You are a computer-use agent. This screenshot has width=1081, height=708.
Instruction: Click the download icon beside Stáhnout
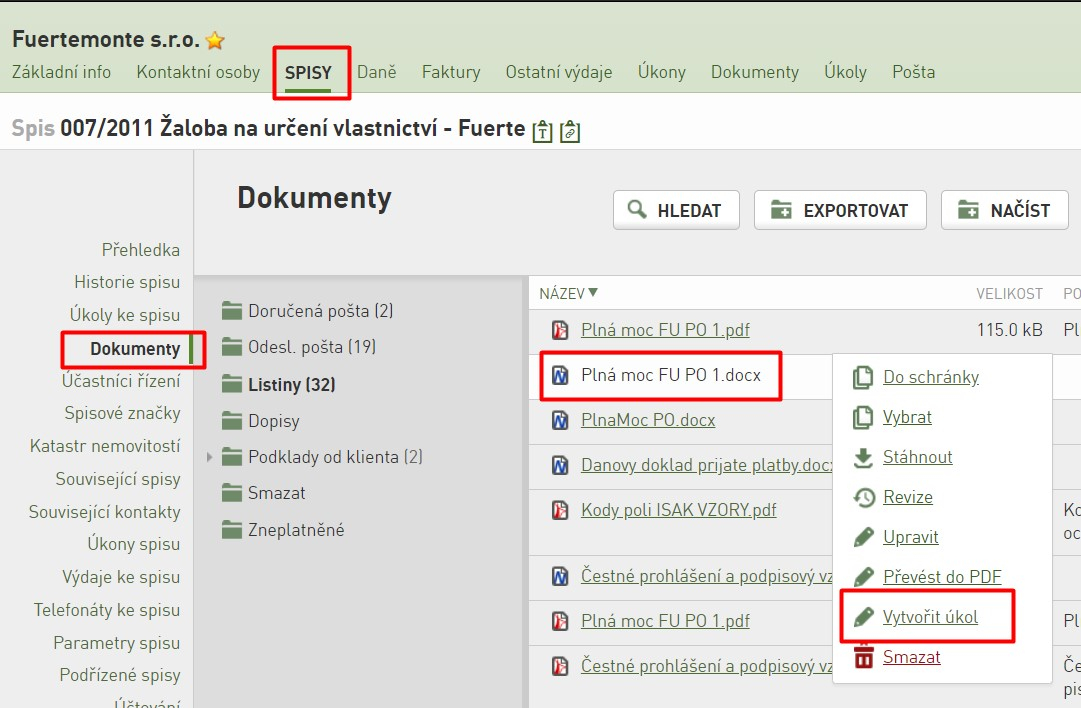point(863,458)
